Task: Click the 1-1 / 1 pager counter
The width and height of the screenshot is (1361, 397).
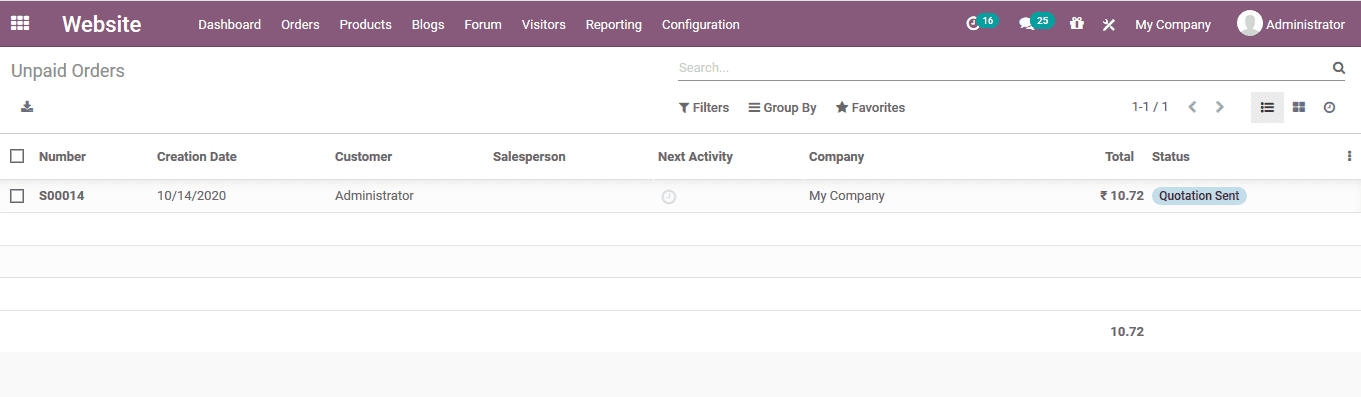Action: [1150, 107]
